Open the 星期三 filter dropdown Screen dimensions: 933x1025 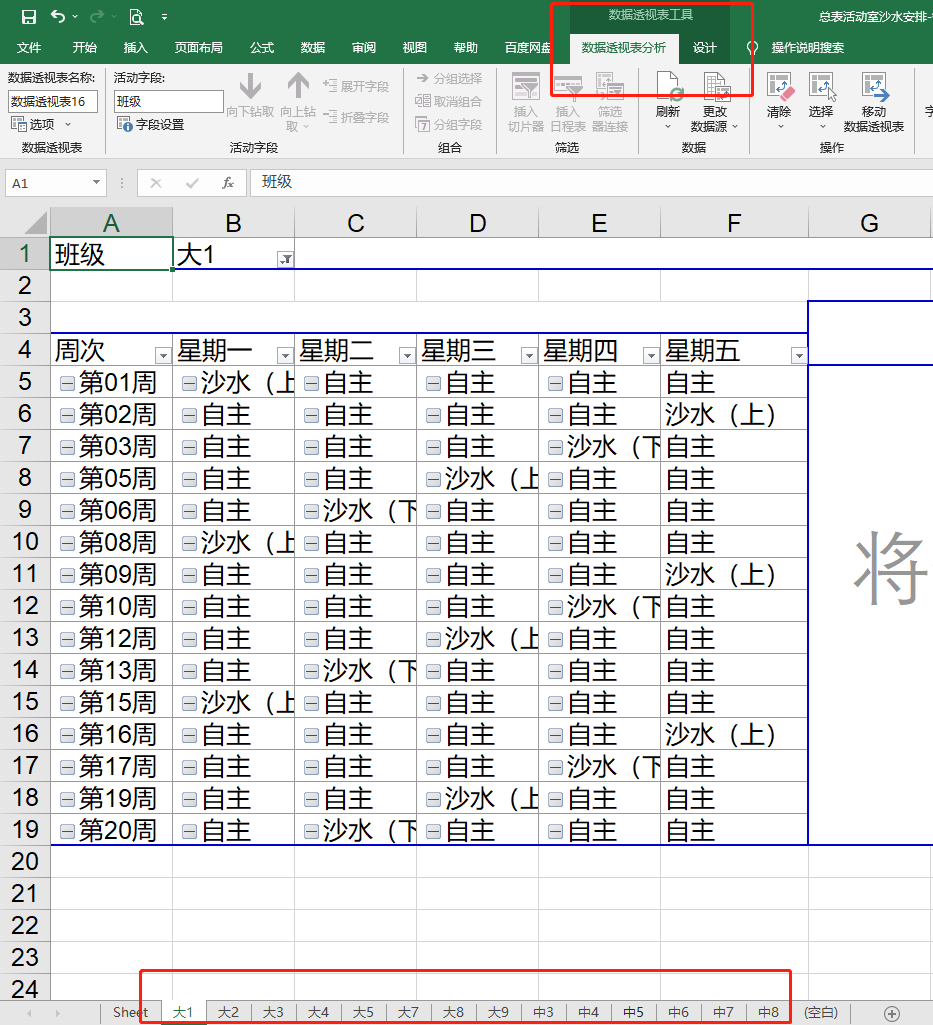pos(529,356)
